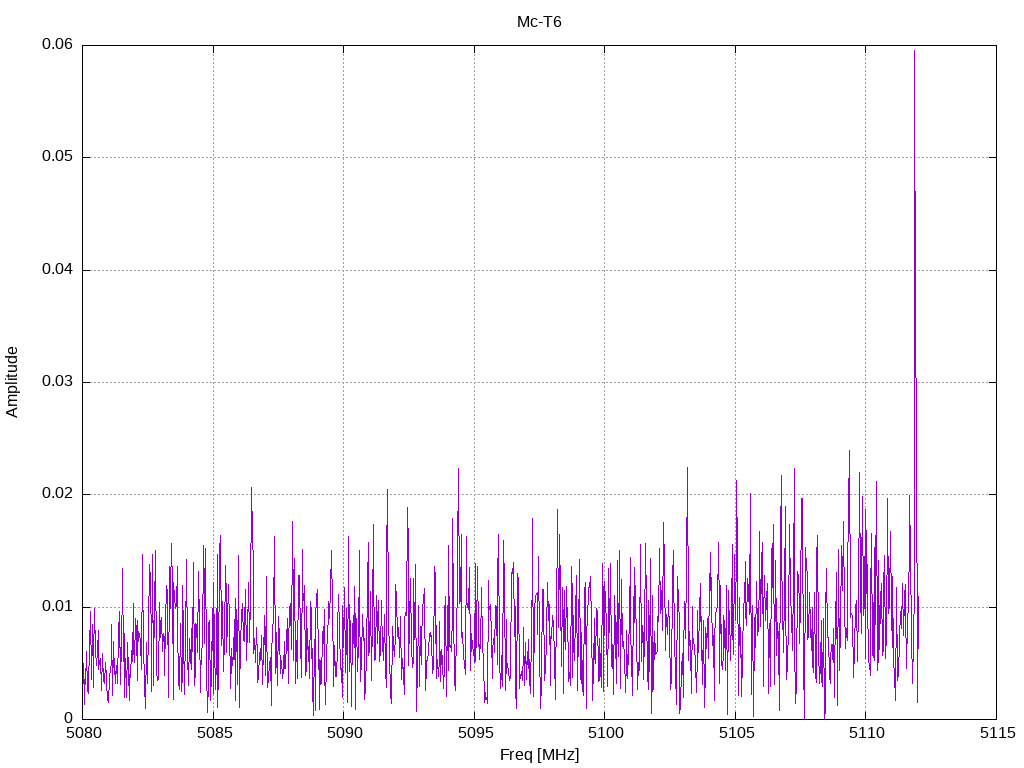Click the 0 y-axis tick label
This screenshot has height=768, width=1024.
point(69,718)
